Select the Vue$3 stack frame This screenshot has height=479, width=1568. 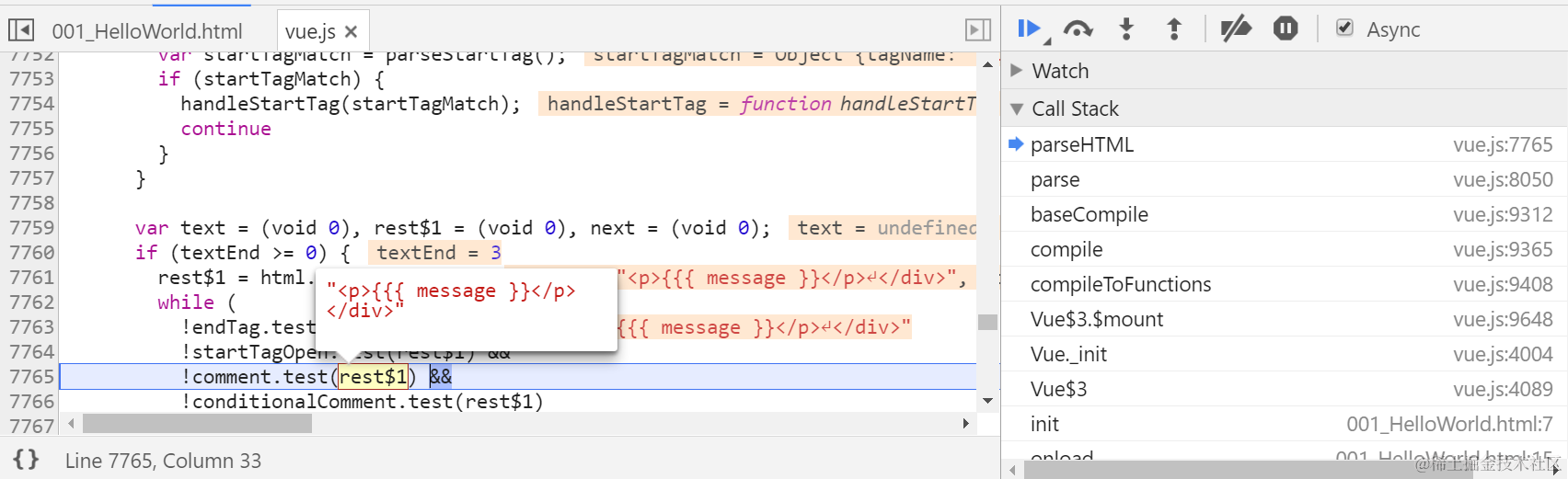pos(1285,389)
